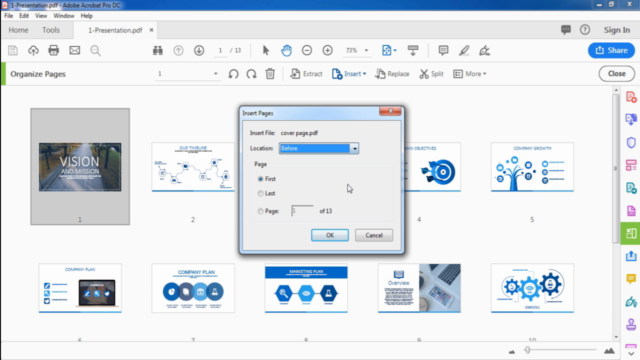Viewport: 640px width, 360px height.
Task: Enlarge thumbnails with large mountain icon
Action: (x=609, y=350)
